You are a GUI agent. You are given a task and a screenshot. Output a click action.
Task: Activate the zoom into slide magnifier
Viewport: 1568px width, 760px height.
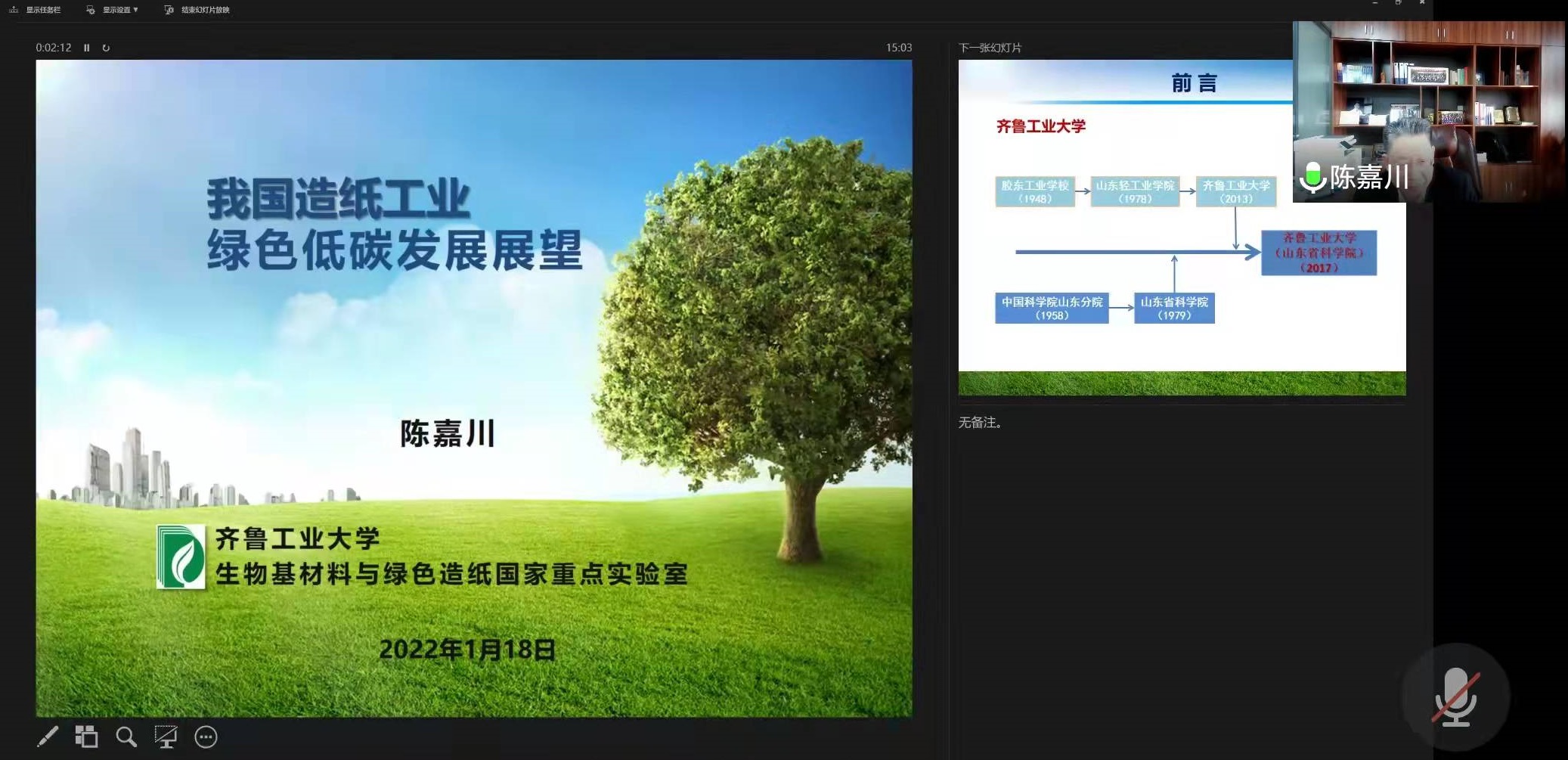point(126,737)
